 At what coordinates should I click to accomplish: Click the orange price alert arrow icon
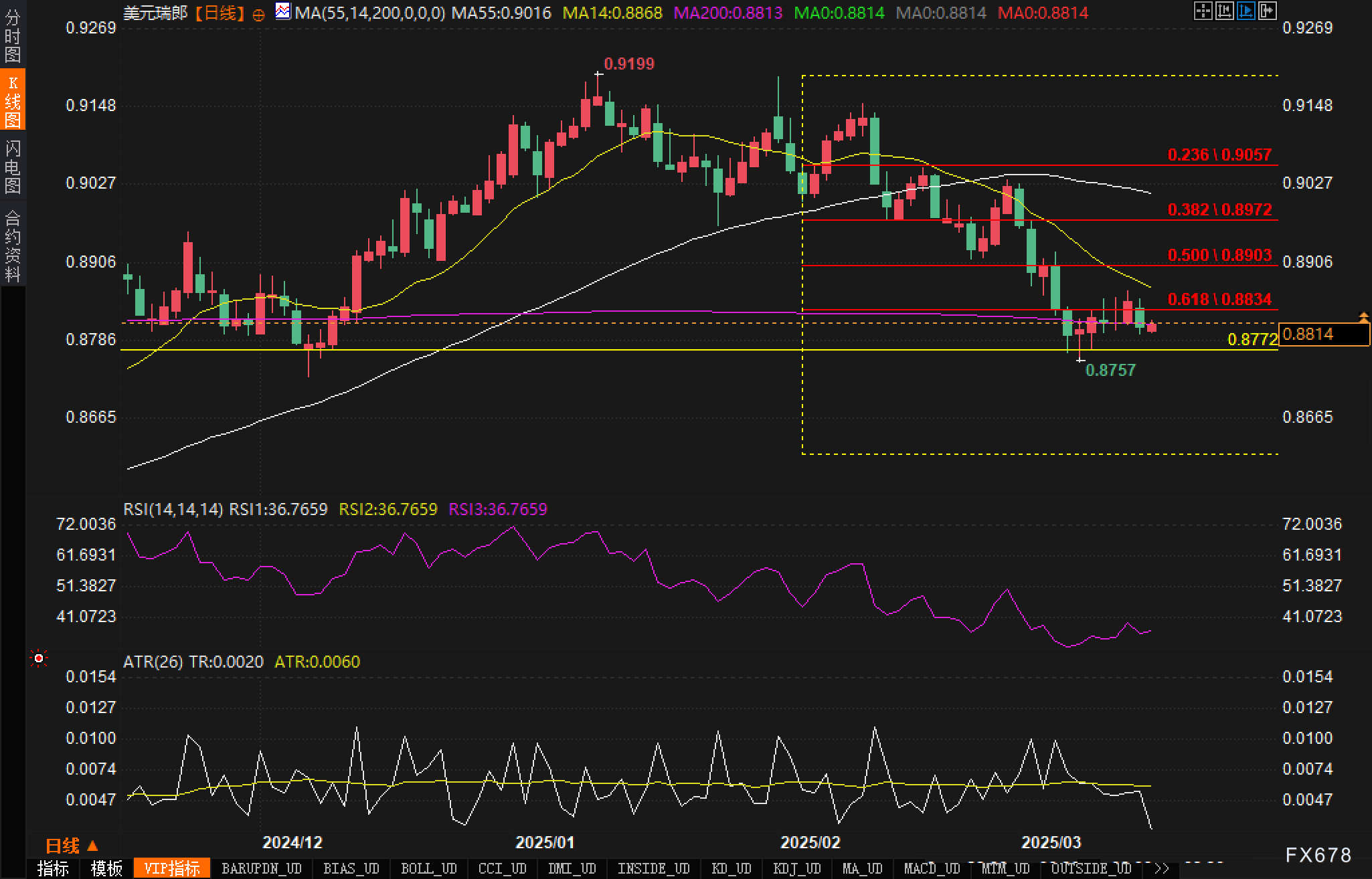pyautogui.click(x=1363, y=317)
